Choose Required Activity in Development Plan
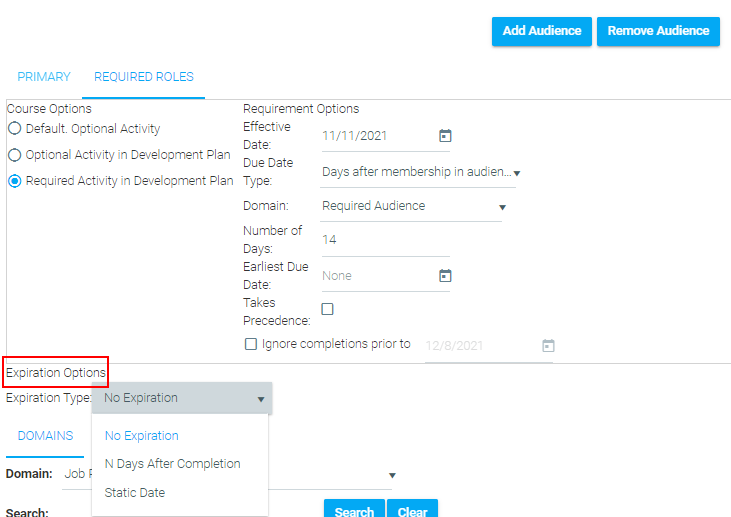This screenshot has width=731, height=517. pyautogui.click(x=15, y=181)
